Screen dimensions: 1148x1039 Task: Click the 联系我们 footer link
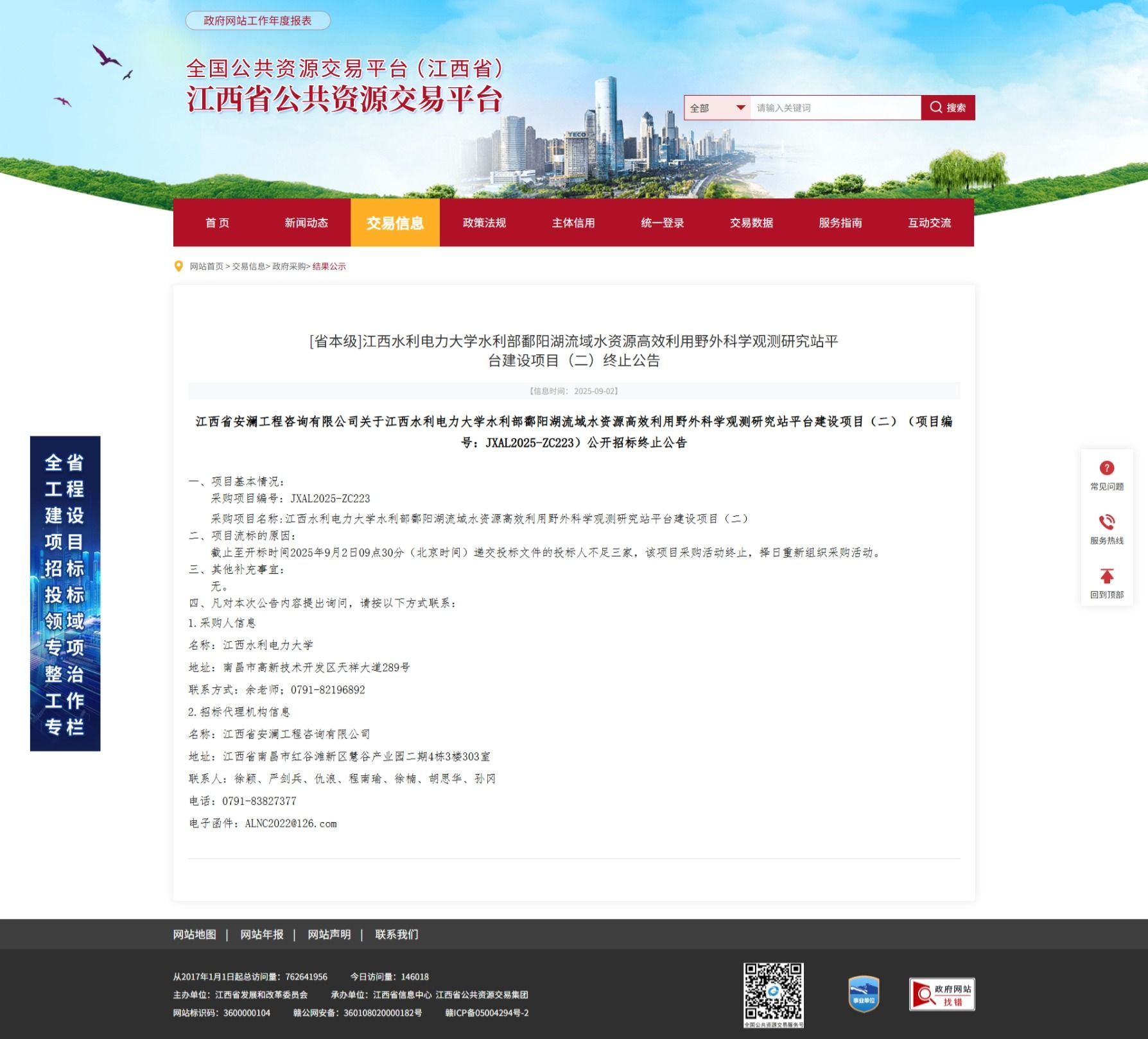pos(396,934)
